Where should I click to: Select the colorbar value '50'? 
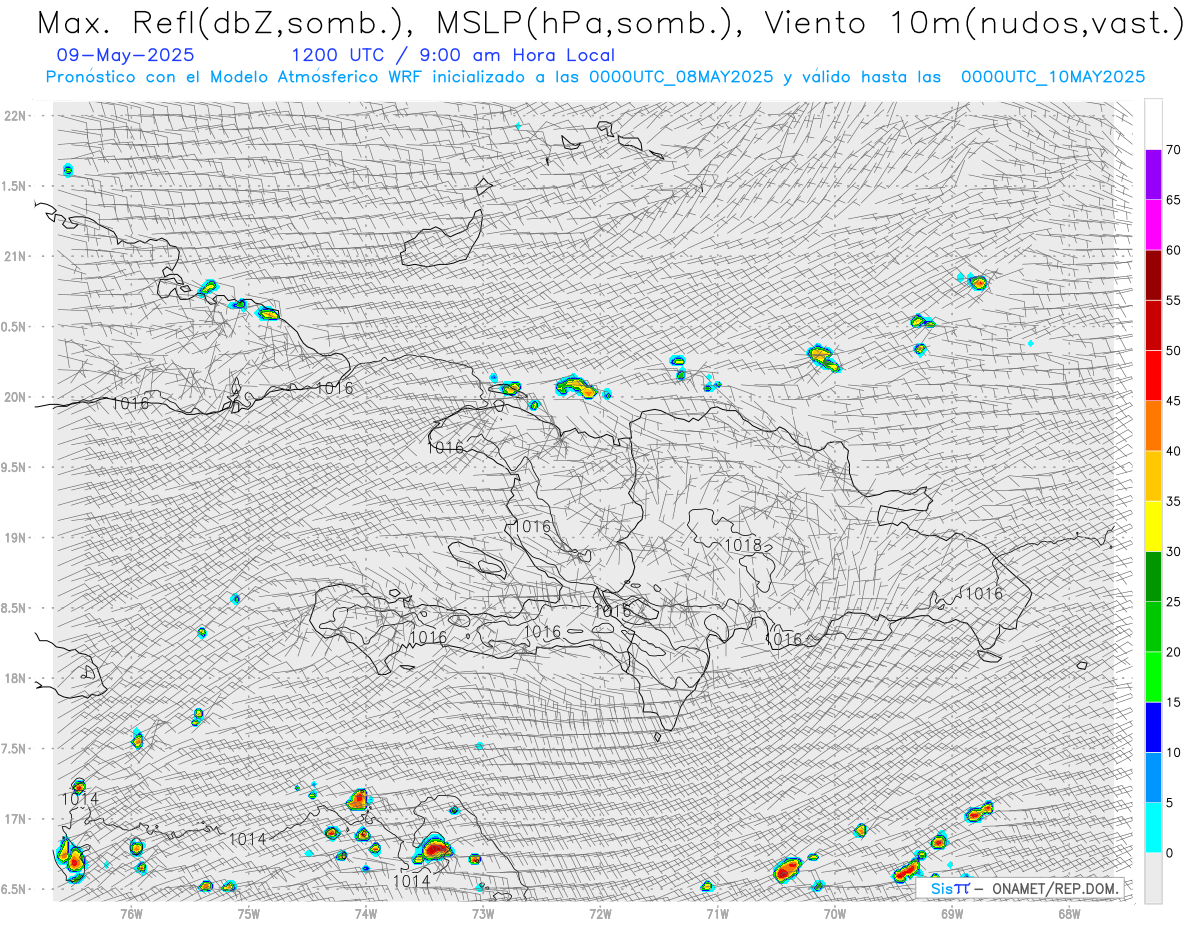click(x=1174, y=351)
